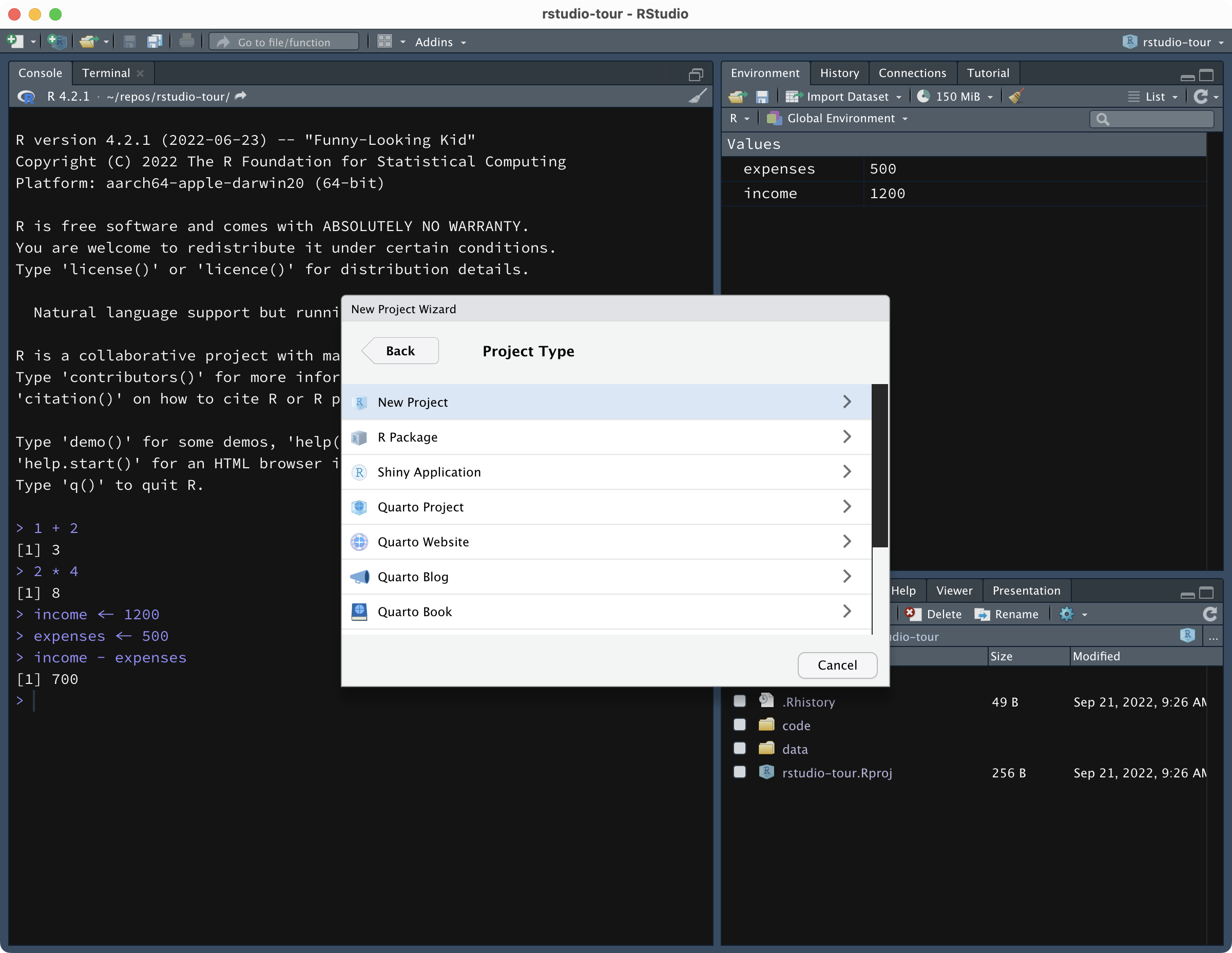Click the view working directory arrow icon
This screenshot has height=953, width=1232.
click(241, 97)
